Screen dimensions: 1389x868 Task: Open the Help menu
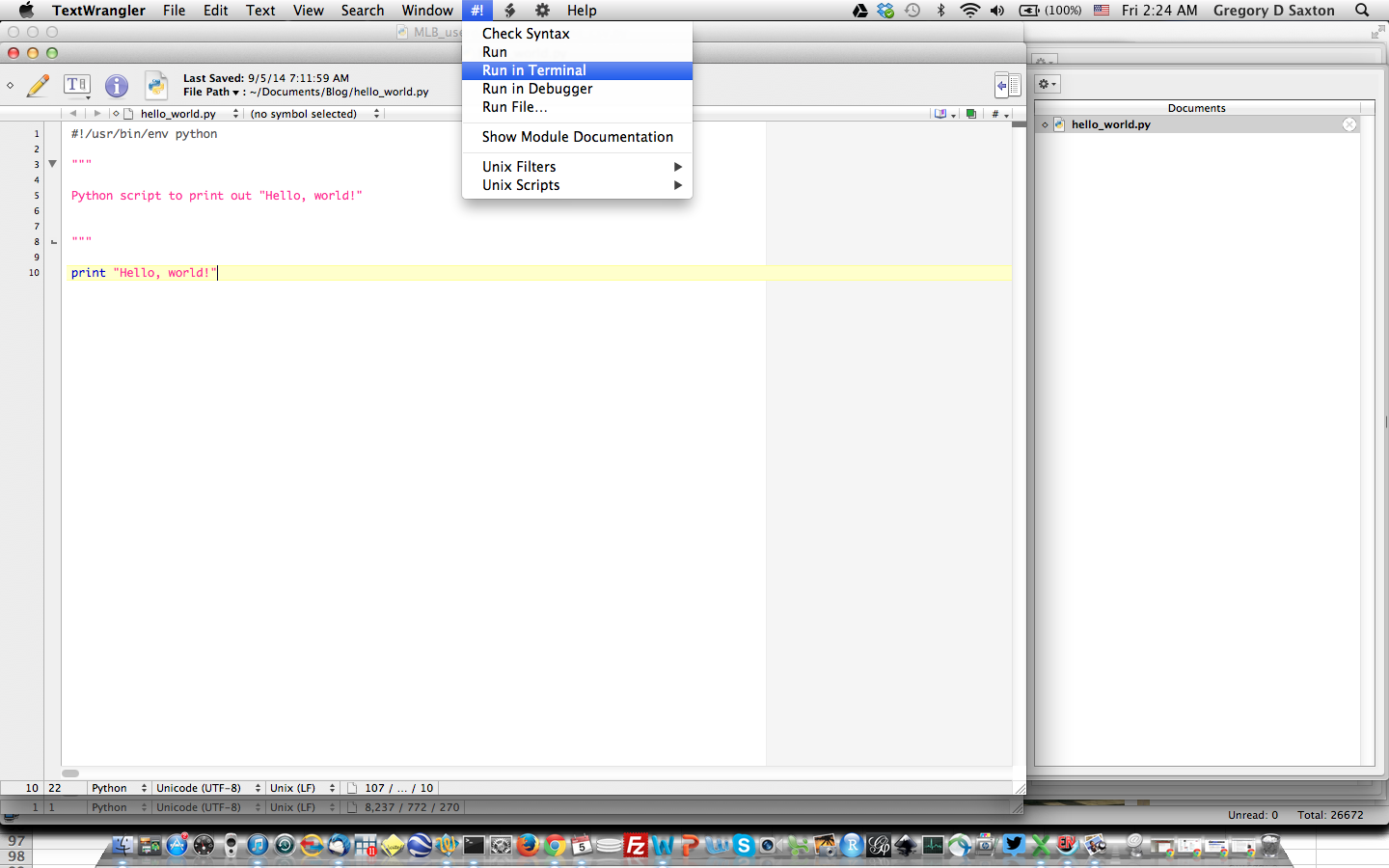tap(582, 10)
